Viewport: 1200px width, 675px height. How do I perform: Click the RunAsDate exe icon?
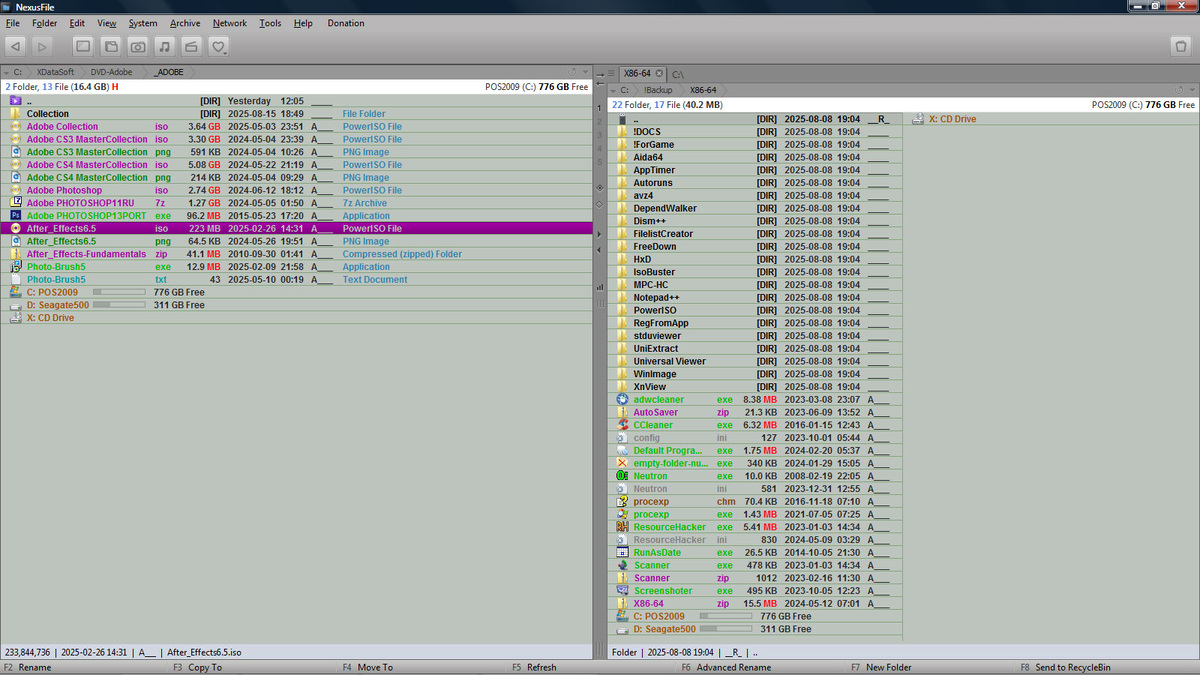point(622,553)
